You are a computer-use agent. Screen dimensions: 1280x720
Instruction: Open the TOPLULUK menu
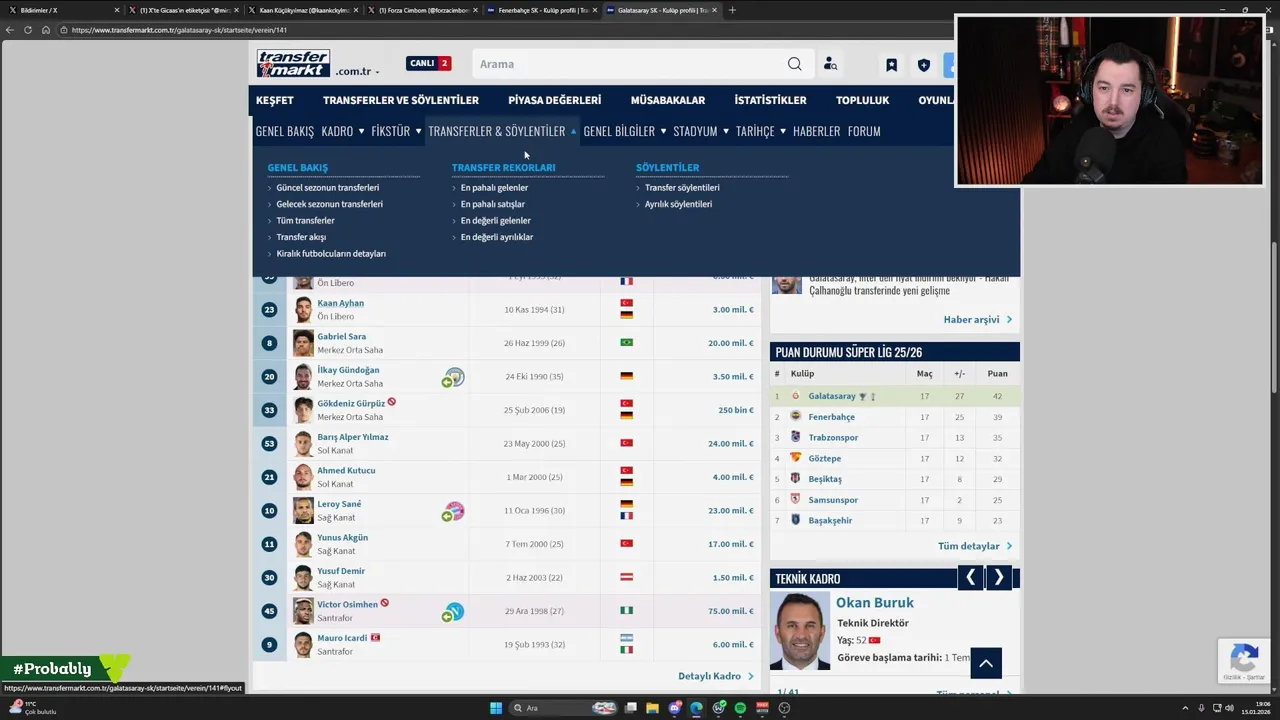863,100
